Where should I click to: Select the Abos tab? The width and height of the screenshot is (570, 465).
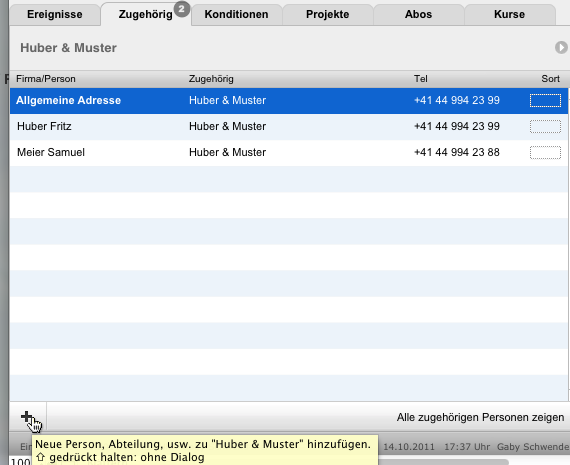418,14
